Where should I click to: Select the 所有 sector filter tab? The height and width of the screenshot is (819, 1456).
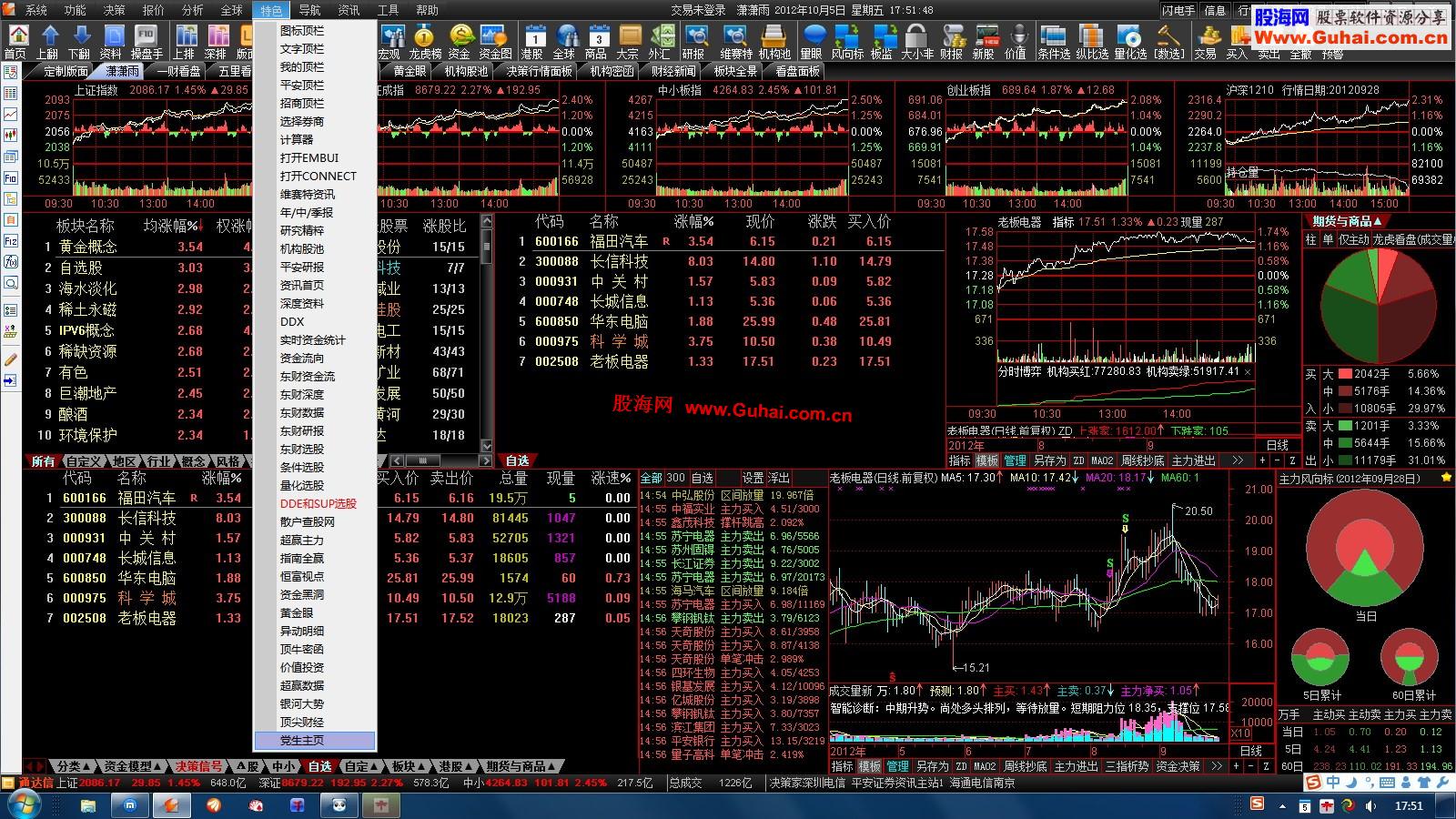click(x=43, y=461)
